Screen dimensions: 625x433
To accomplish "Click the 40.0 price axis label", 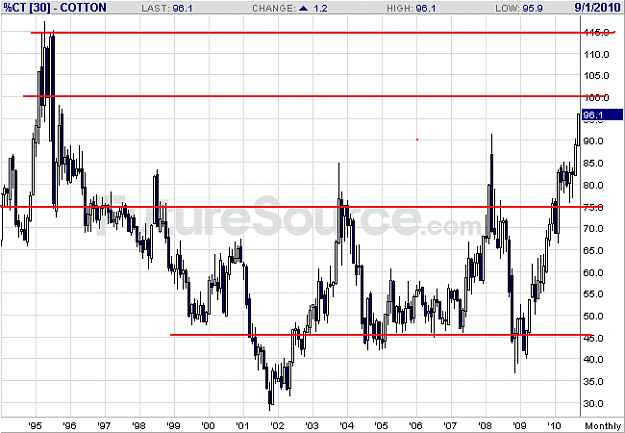I will (x=596, y=360).
